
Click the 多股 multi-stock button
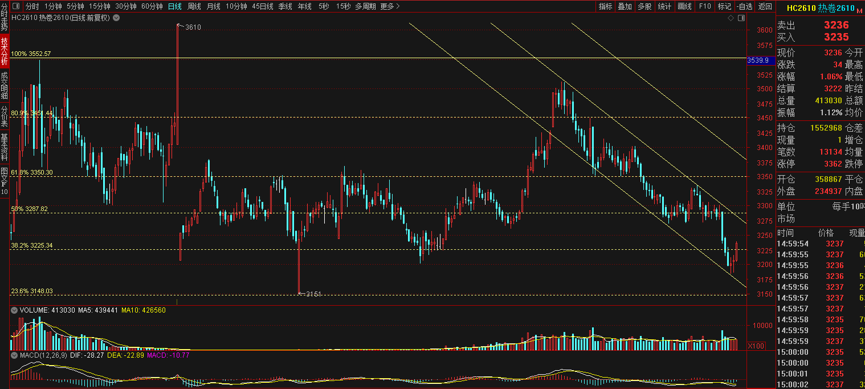pyautogui.click(x=644, y=7)
